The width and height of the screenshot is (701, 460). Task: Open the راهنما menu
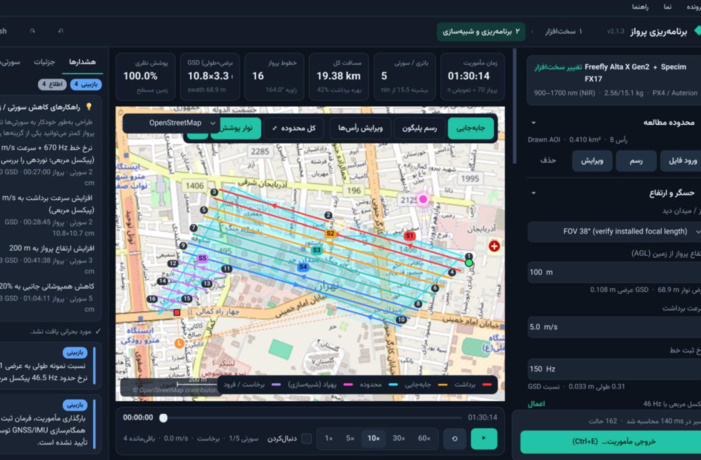[640, 7]
